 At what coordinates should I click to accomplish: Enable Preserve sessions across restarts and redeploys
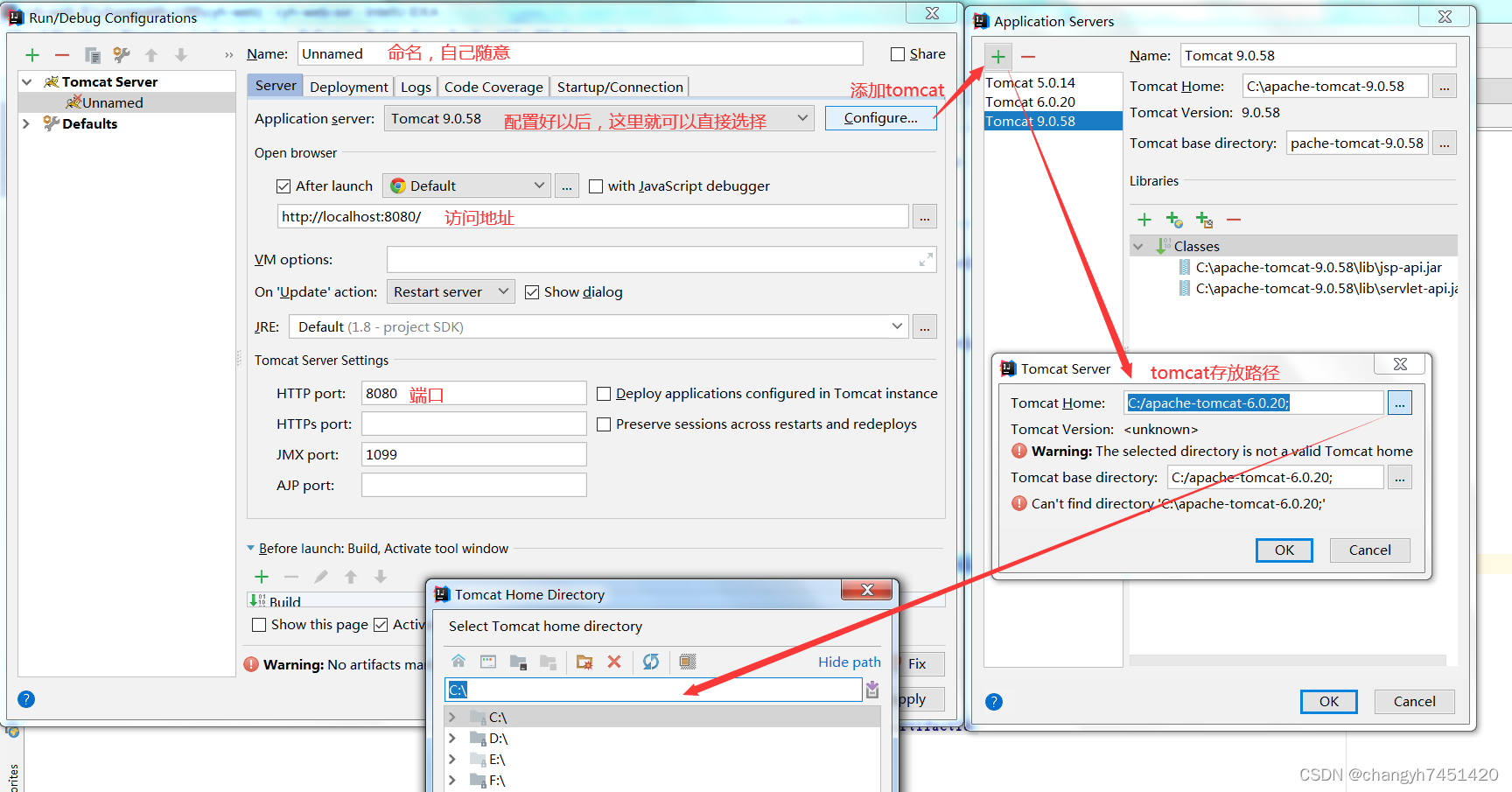[604, 424]
